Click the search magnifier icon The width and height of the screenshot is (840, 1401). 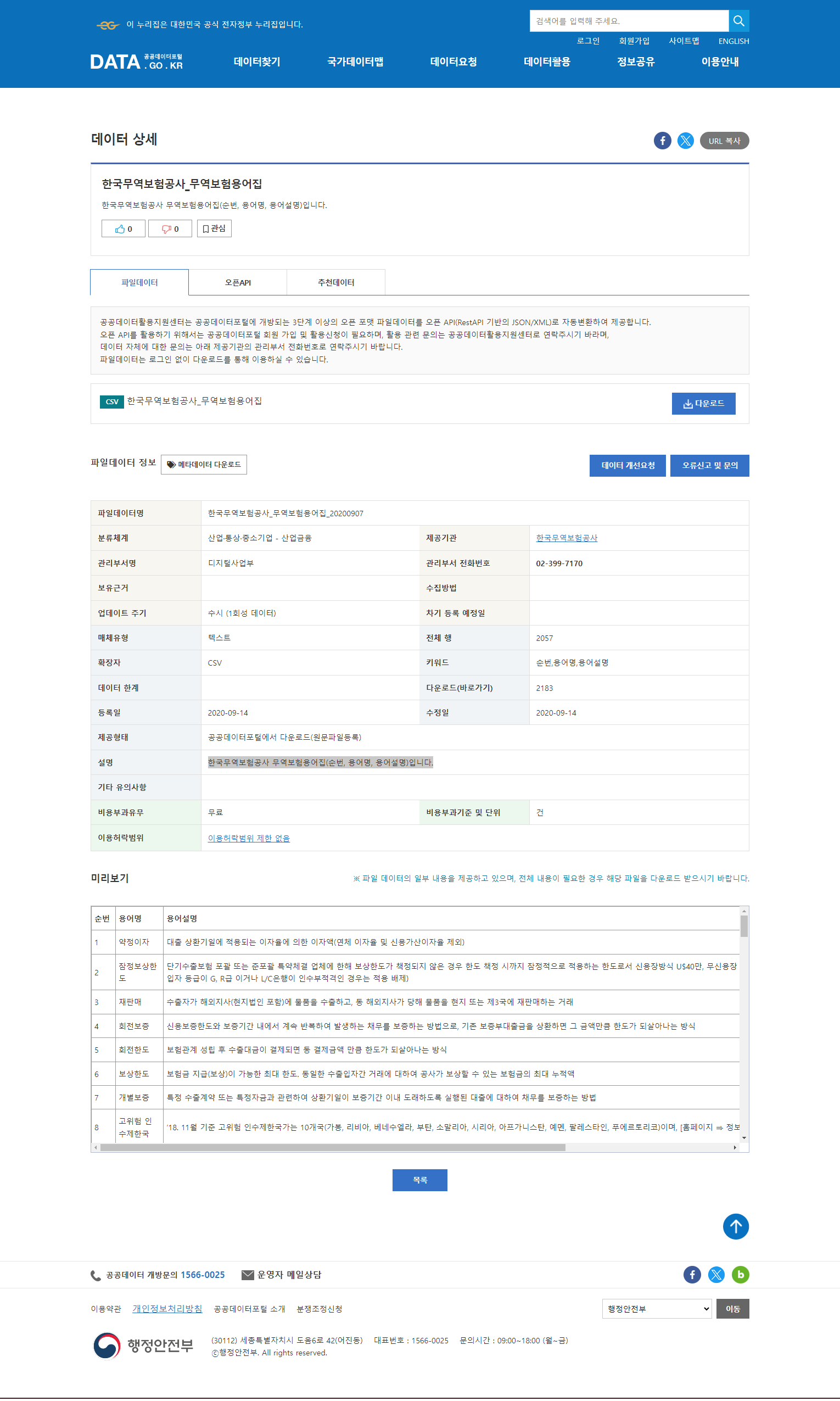738,21
